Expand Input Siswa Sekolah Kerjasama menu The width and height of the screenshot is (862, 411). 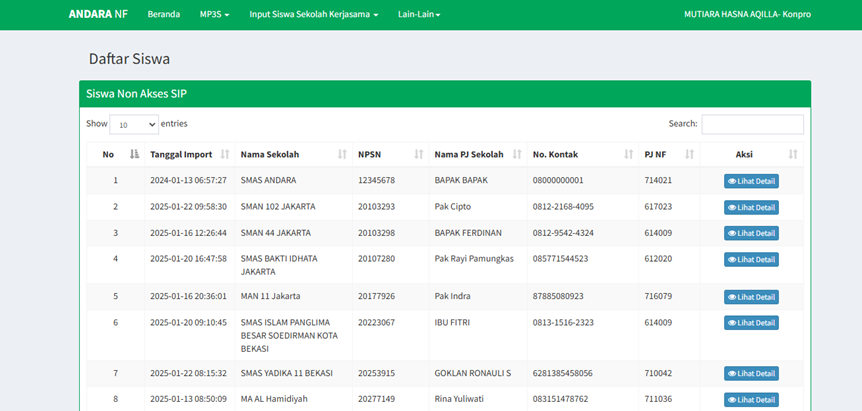click(313, 15)
